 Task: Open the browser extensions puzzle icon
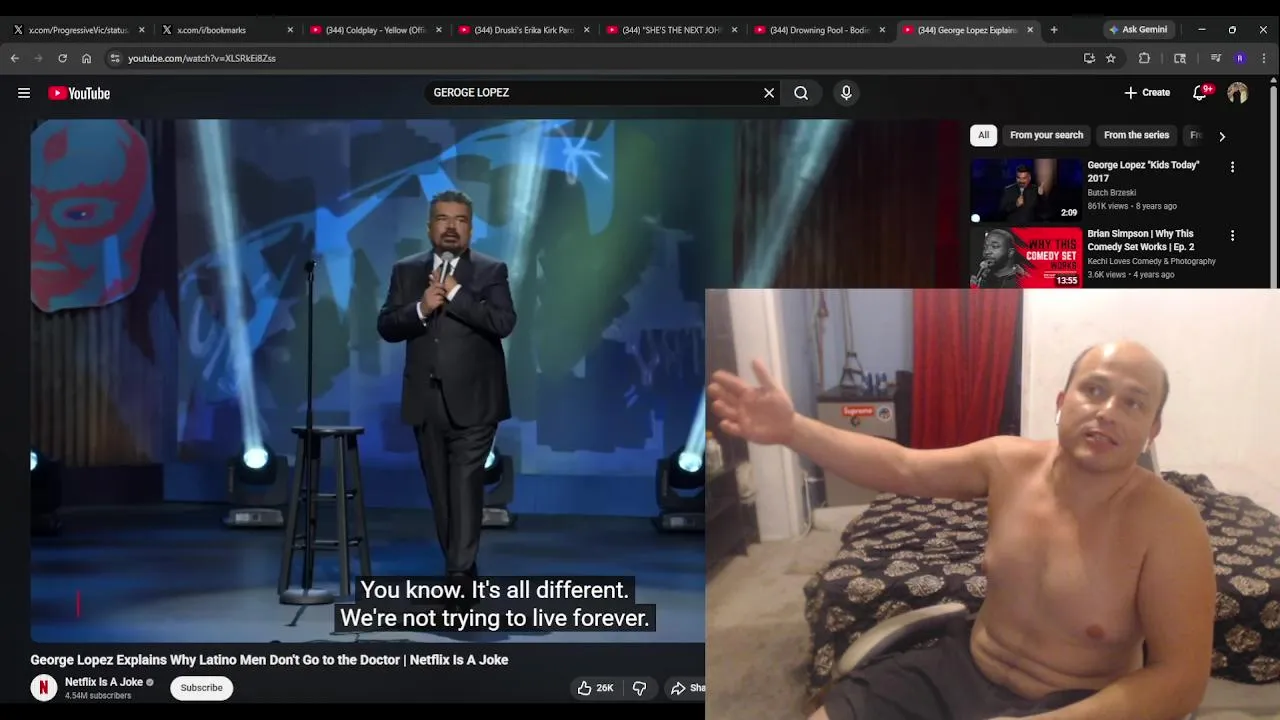pyautogui.click(x=1145, y=58)
